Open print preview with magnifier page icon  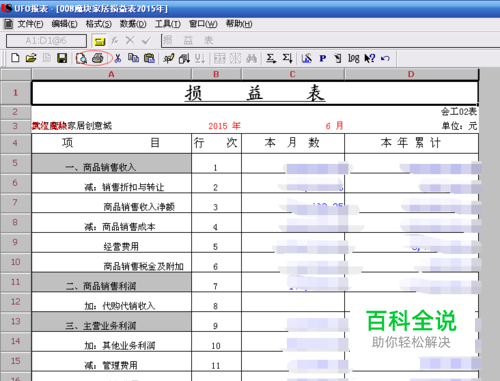click(81, 58)
